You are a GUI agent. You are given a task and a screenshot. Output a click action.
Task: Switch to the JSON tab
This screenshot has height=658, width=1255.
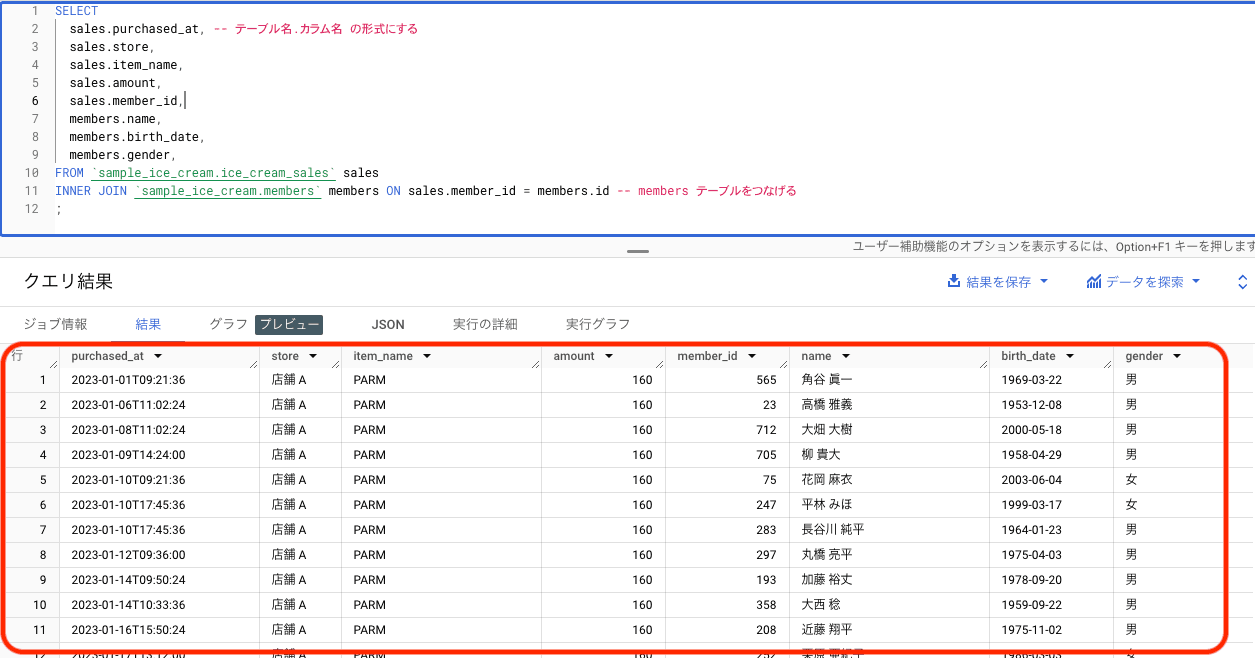[388, 324]
